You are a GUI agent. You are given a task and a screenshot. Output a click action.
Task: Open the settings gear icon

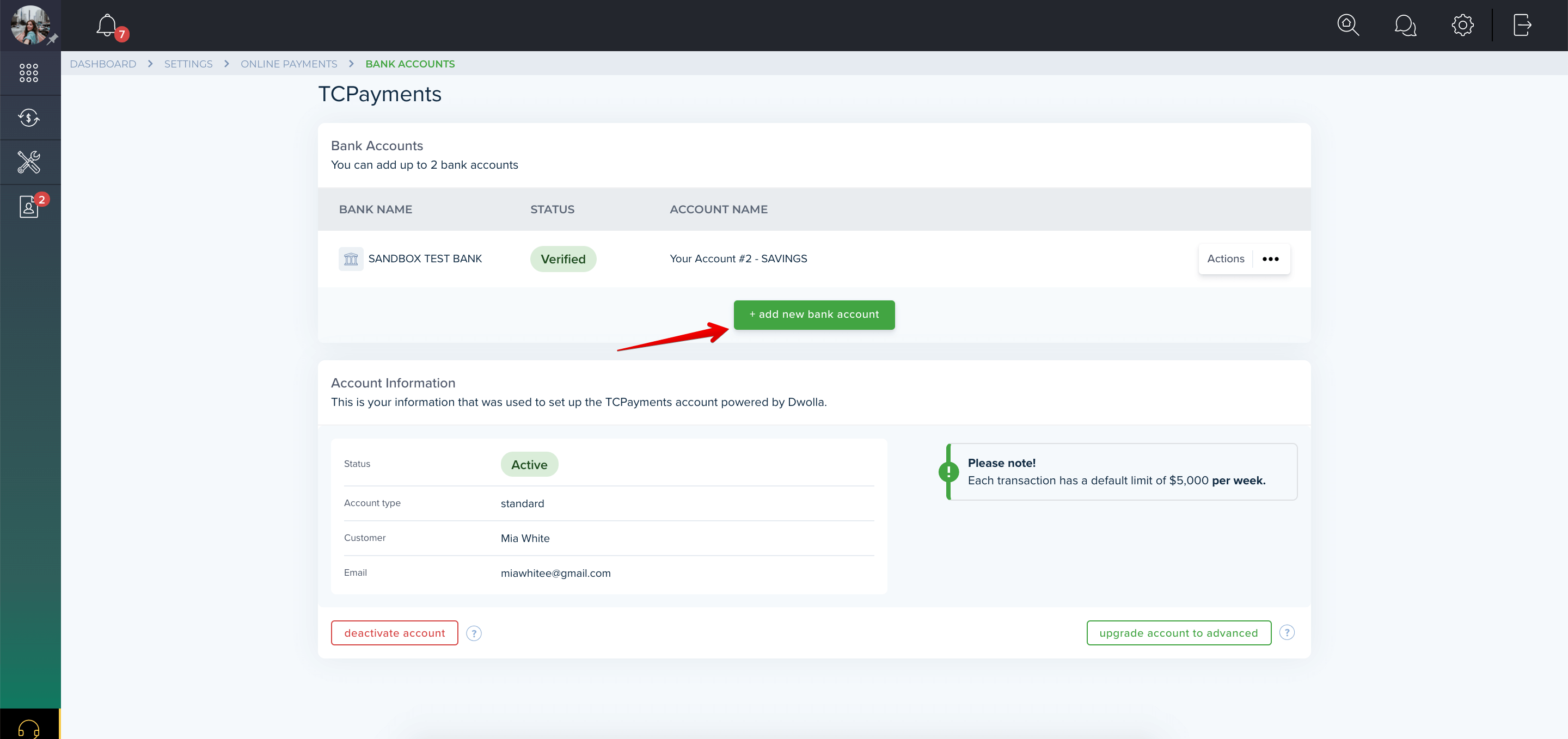tap(1462, 25)
